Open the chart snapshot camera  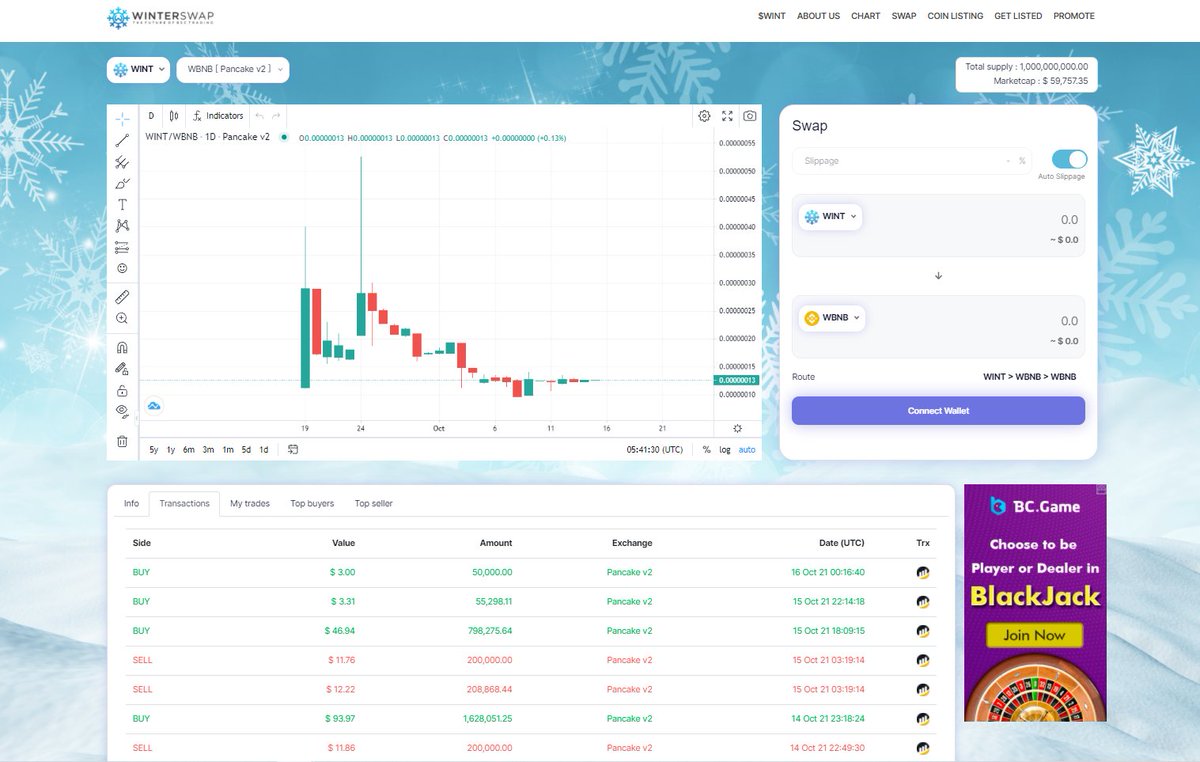(x=750, y=116)
